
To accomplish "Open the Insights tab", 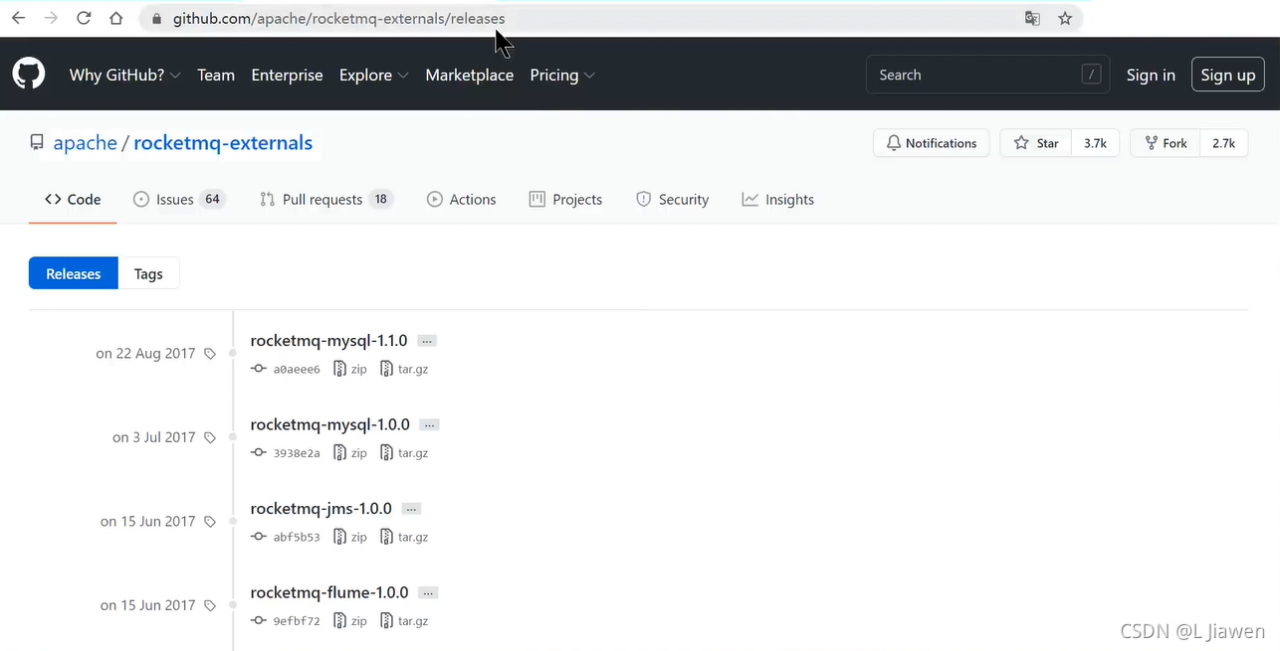I will (x=778, y=200).
